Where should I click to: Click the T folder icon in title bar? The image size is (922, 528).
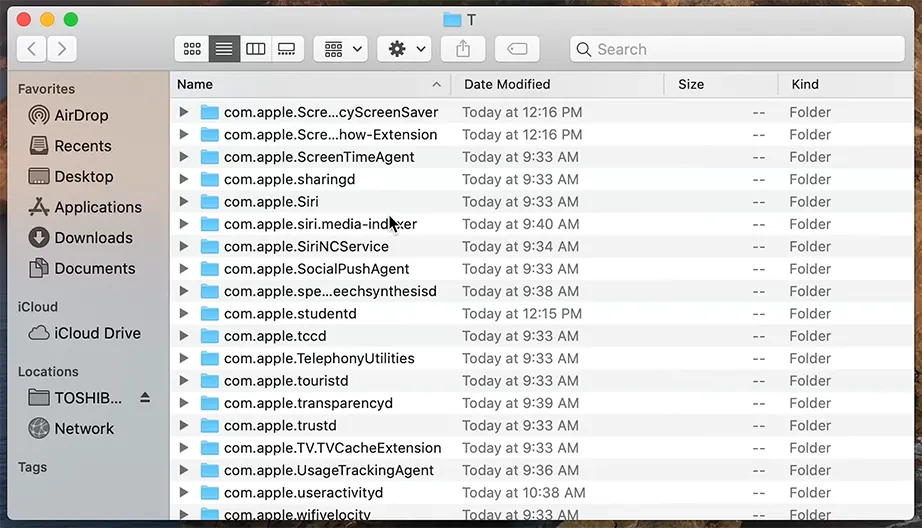point(452,20)
